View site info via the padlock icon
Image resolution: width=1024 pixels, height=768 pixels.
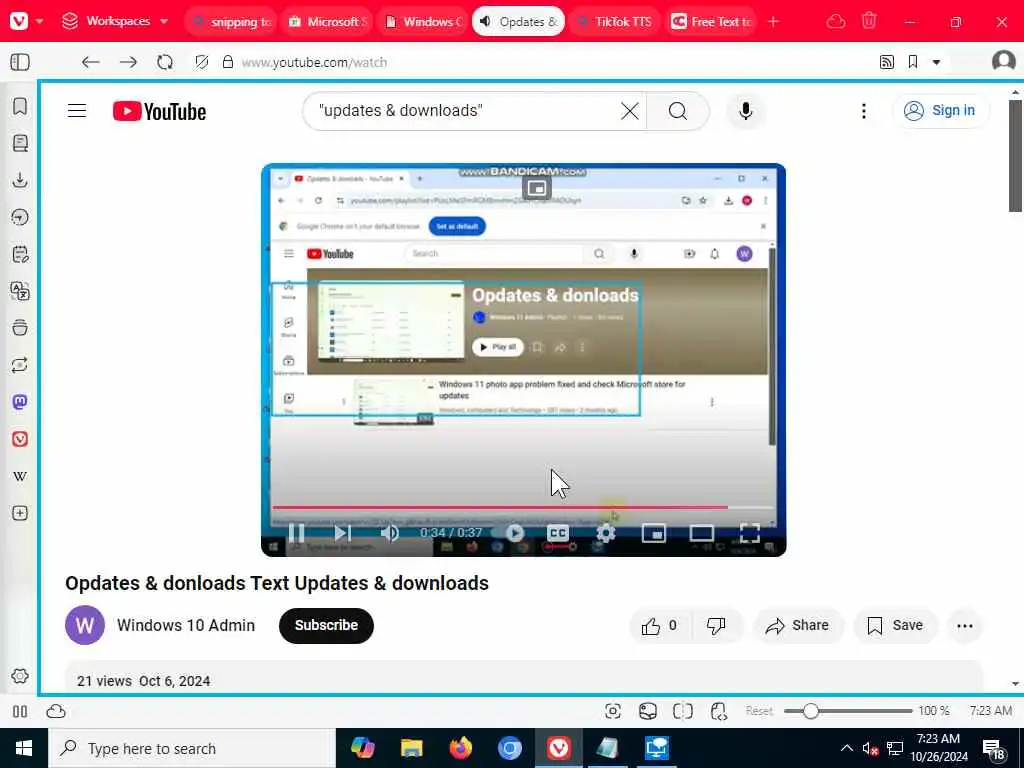point(227,62)
